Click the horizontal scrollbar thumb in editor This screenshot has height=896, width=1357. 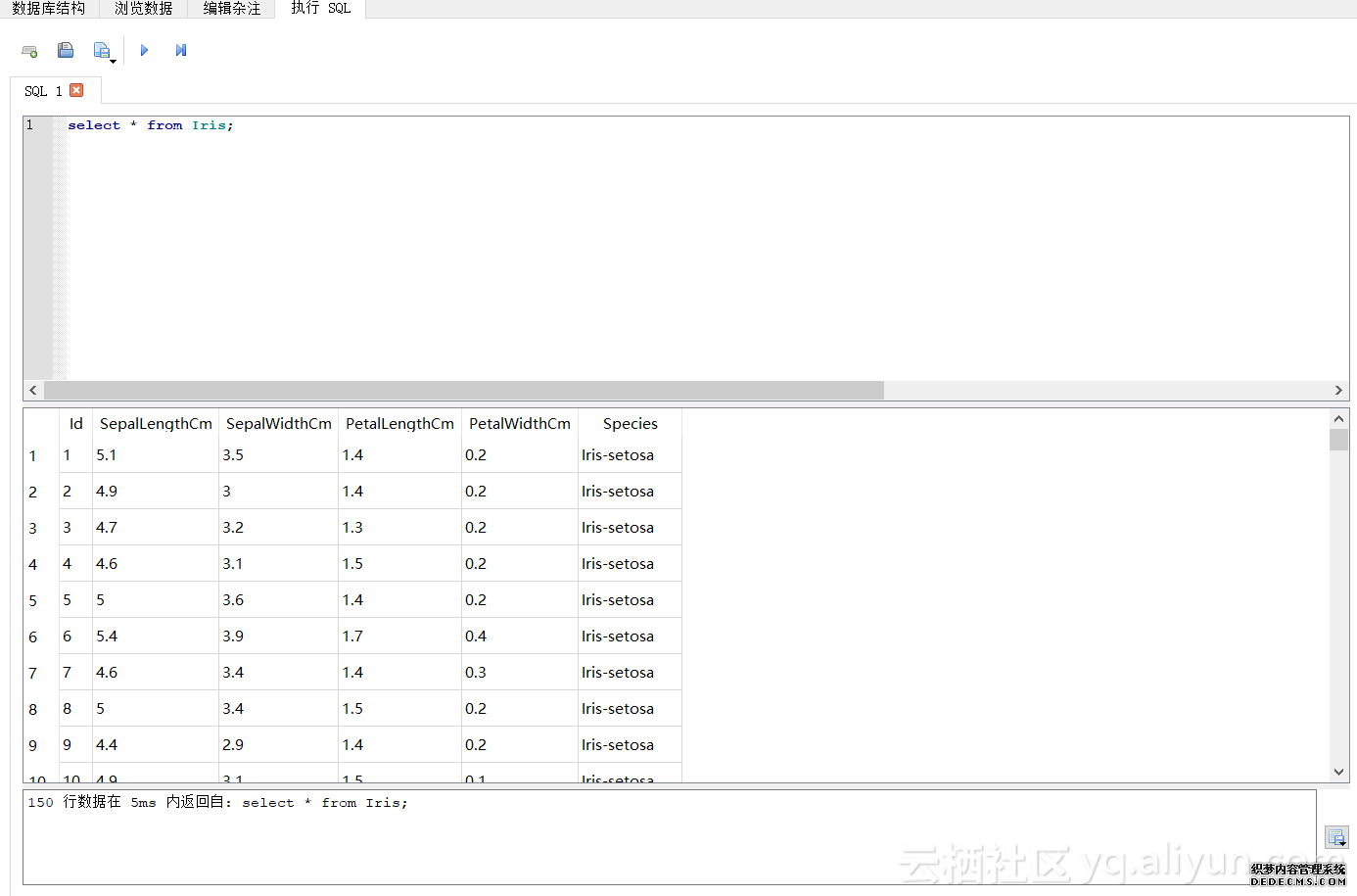point(463,391)
